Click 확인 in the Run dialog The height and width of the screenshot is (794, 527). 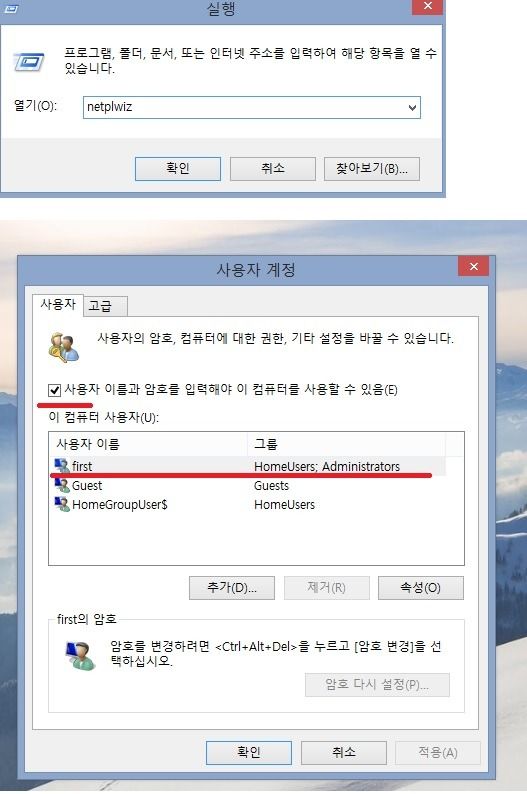coord(178,169)
